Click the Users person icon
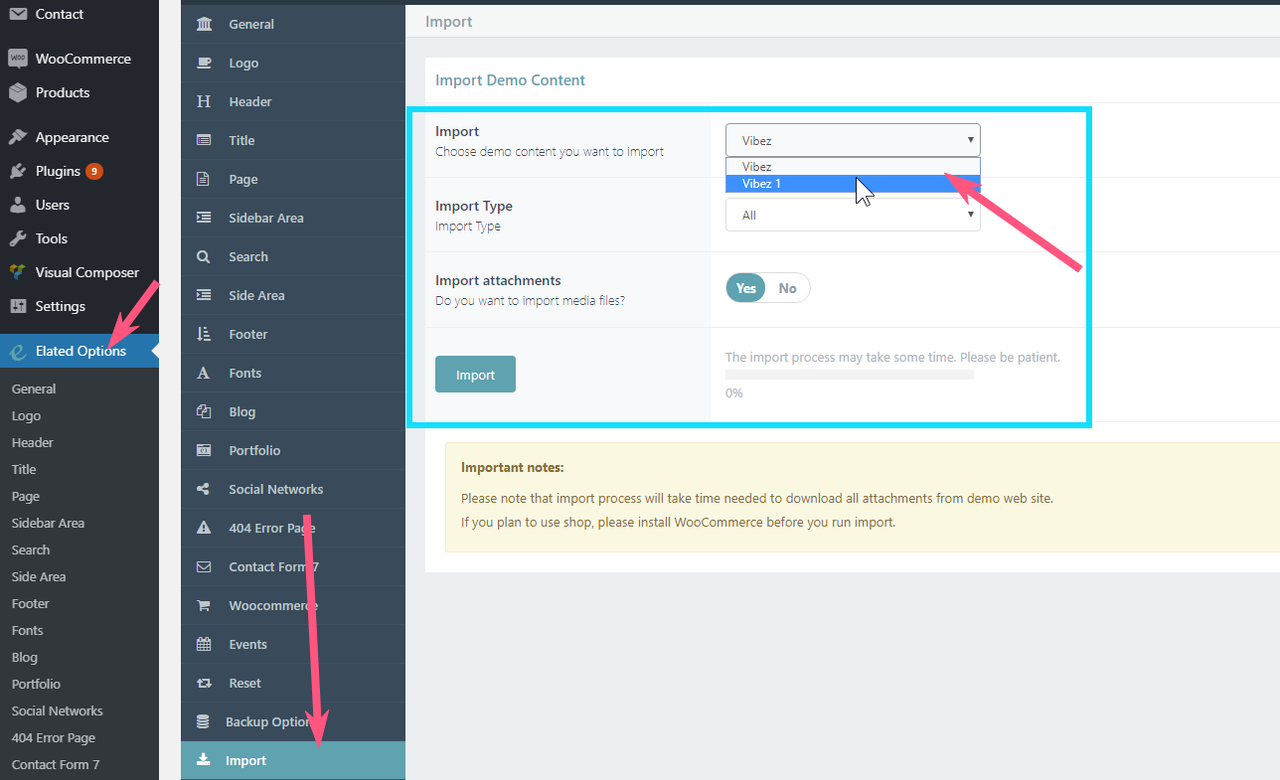The image size is (1280, 780). [x=18, y=205]
